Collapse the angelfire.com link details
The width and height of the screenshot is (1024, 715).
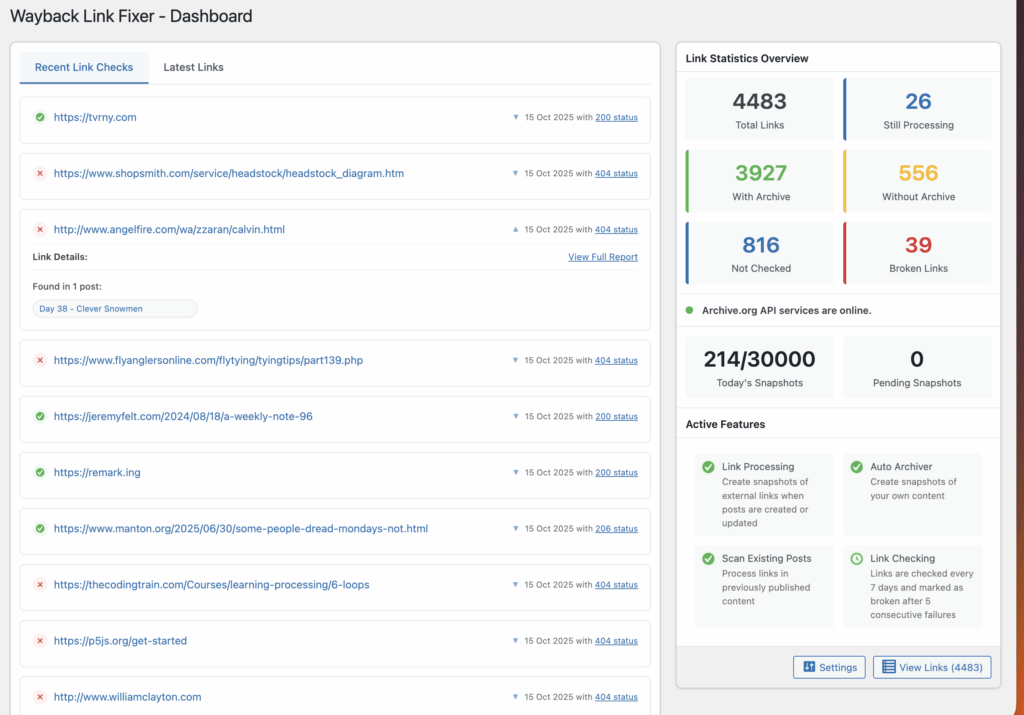(516, 229)
